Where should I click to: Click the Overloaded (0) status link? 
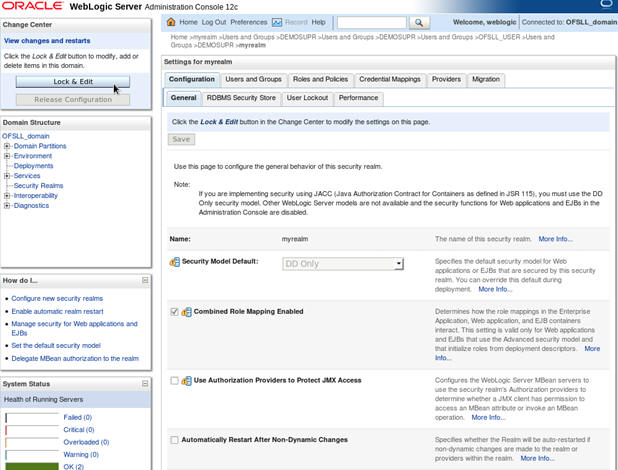click(86, 442)
